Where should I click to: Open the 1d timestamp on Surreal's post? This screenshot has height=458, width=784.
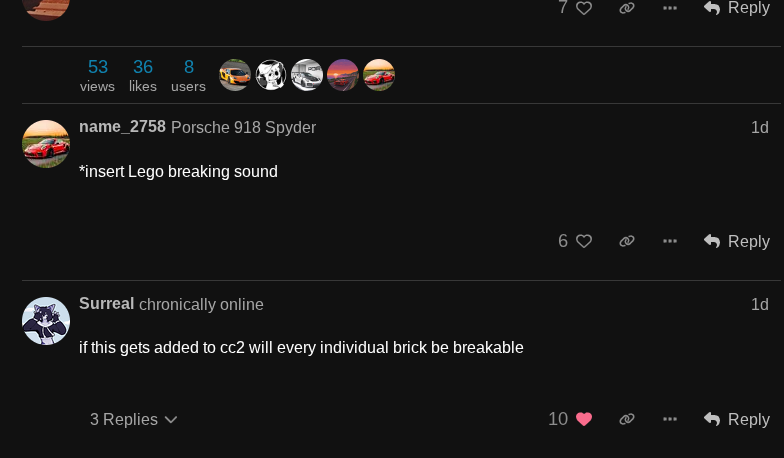[x=759, y=304]
